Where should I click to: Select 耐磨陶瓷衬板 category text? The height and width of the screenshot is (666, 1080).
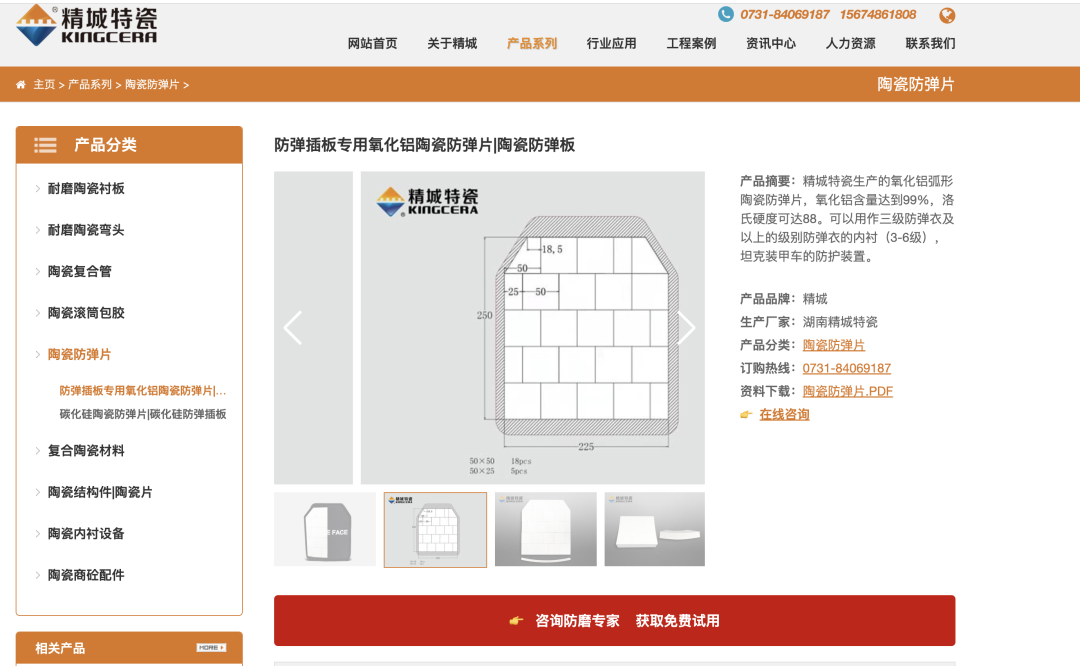(x=86, y=189)
